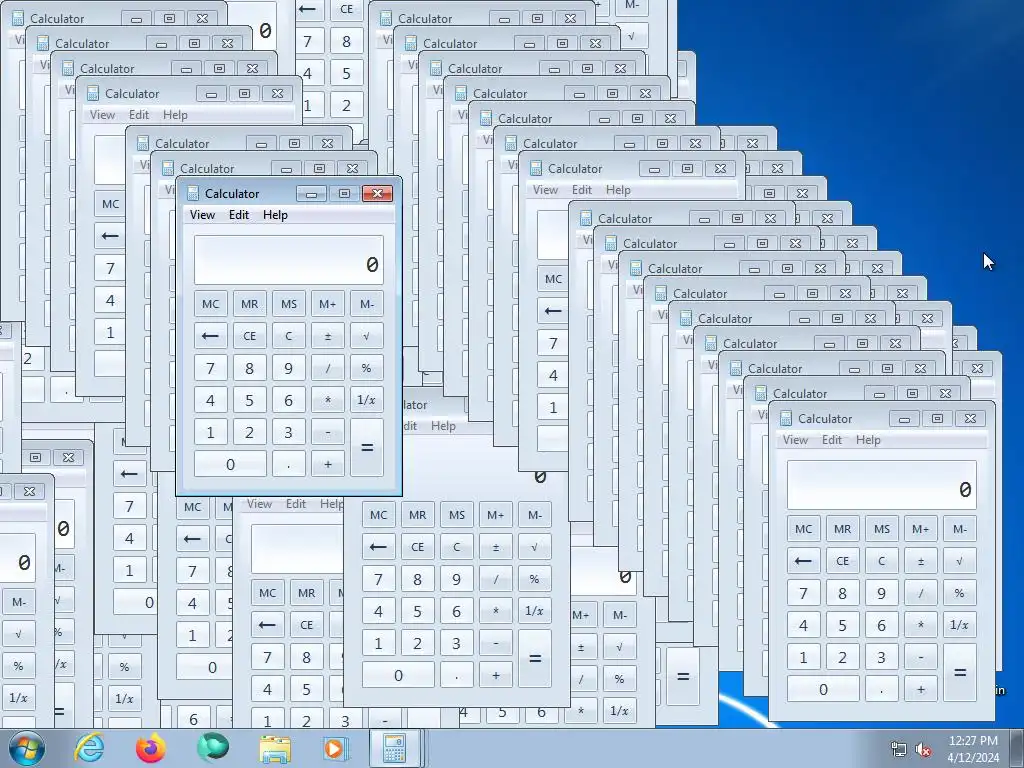Open Windows Explorer folder icon in taskbar
This screenshot has height=768, width=1024.
(x=275, y=748)
